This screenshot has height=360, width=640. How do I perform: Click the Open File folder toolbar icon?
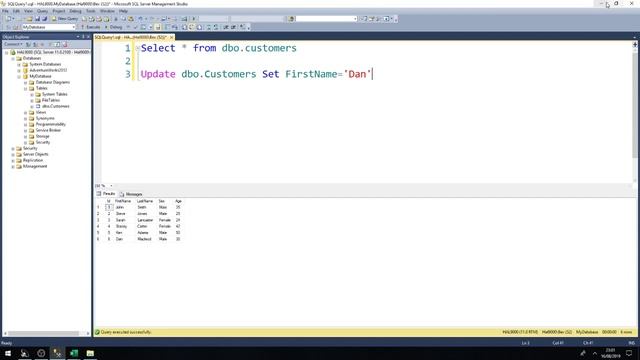29,19
